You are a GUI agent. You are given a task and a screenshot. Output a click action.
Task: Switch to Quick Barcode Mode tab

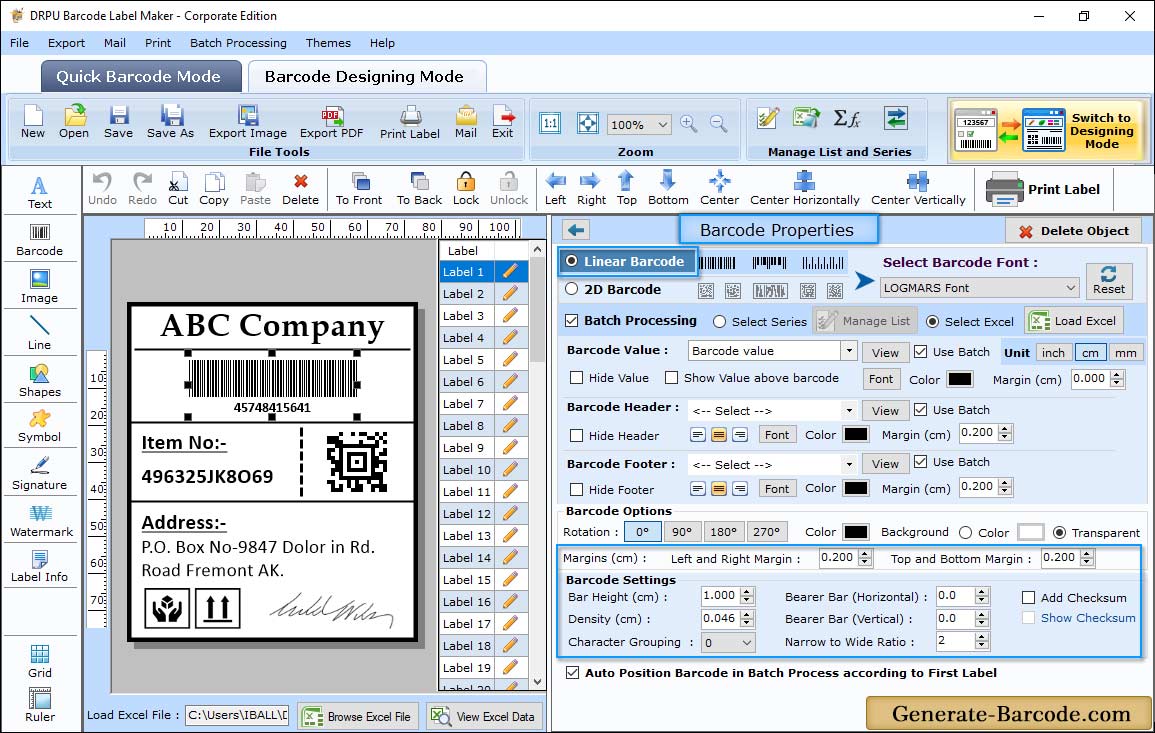point(140,77)
